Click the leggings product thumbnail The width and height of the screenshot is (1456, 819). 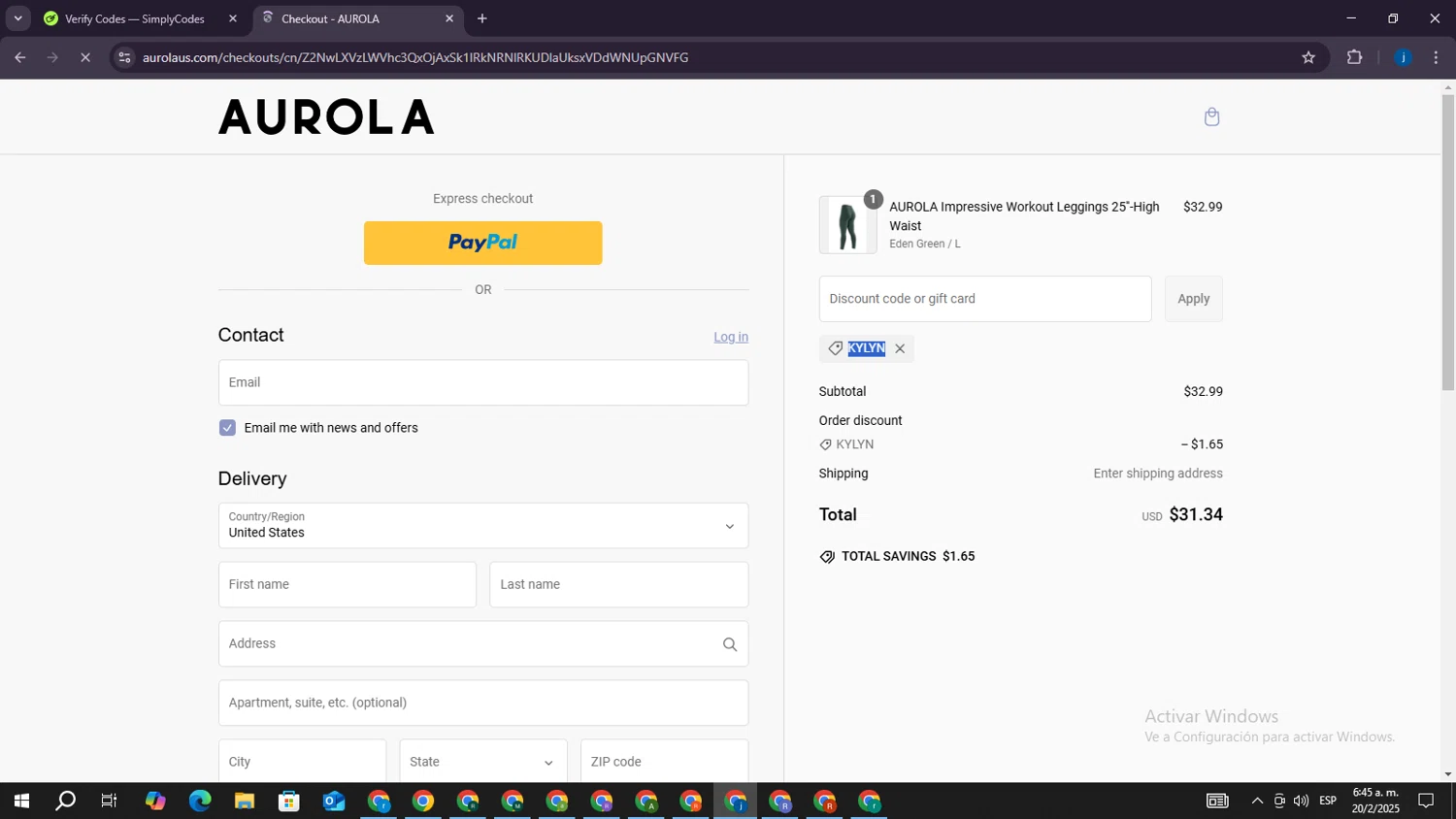coord(847,225)
